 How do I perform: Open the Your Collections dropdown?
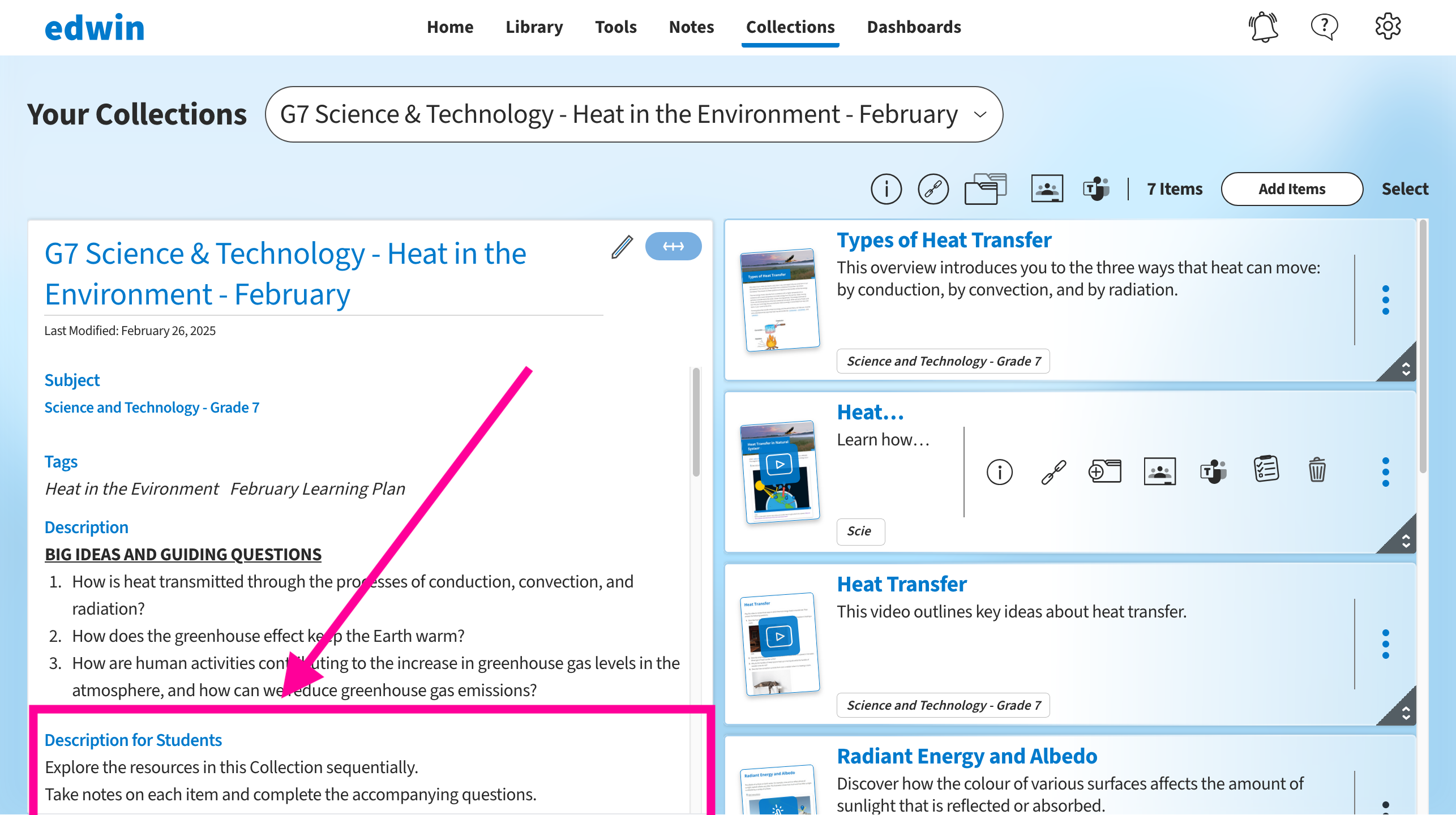click(x=633, y=114)
